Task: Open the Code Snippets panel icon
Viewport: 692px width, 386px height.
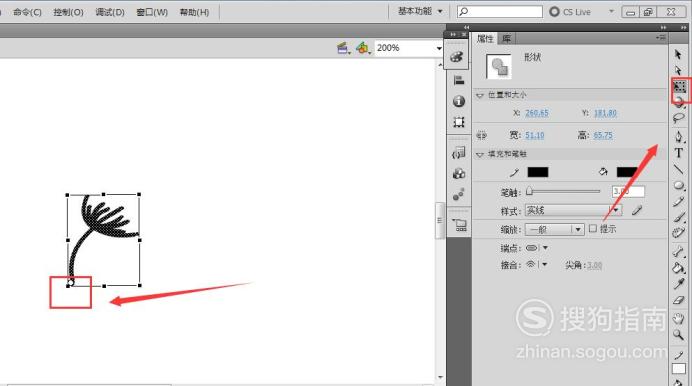Action: pos(459,153)
